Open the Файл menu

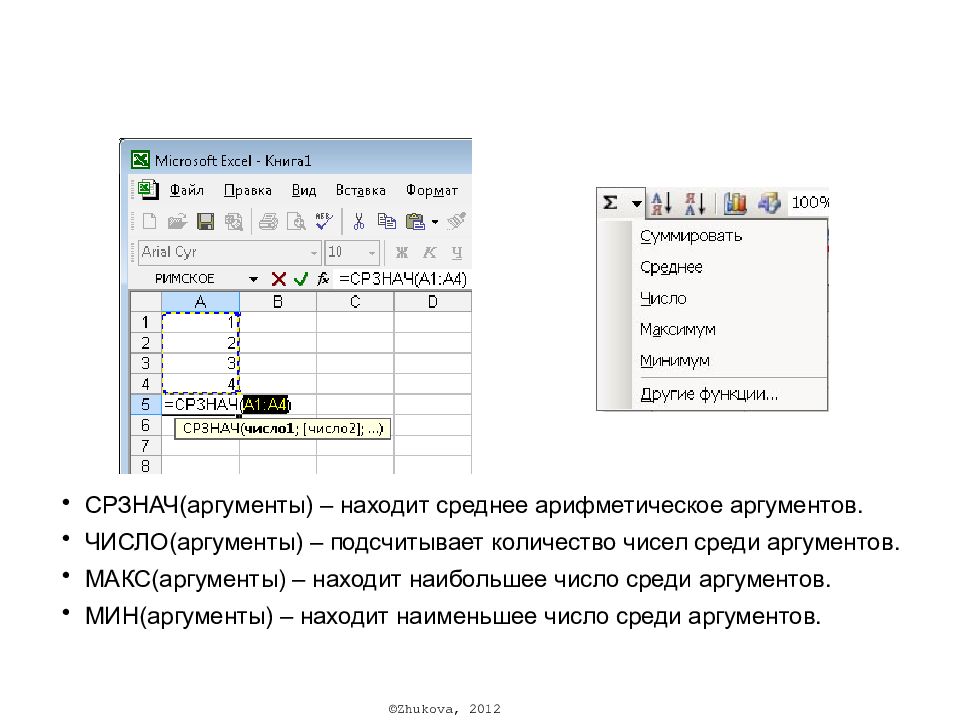pyautogui.click(x=186, y=190)
